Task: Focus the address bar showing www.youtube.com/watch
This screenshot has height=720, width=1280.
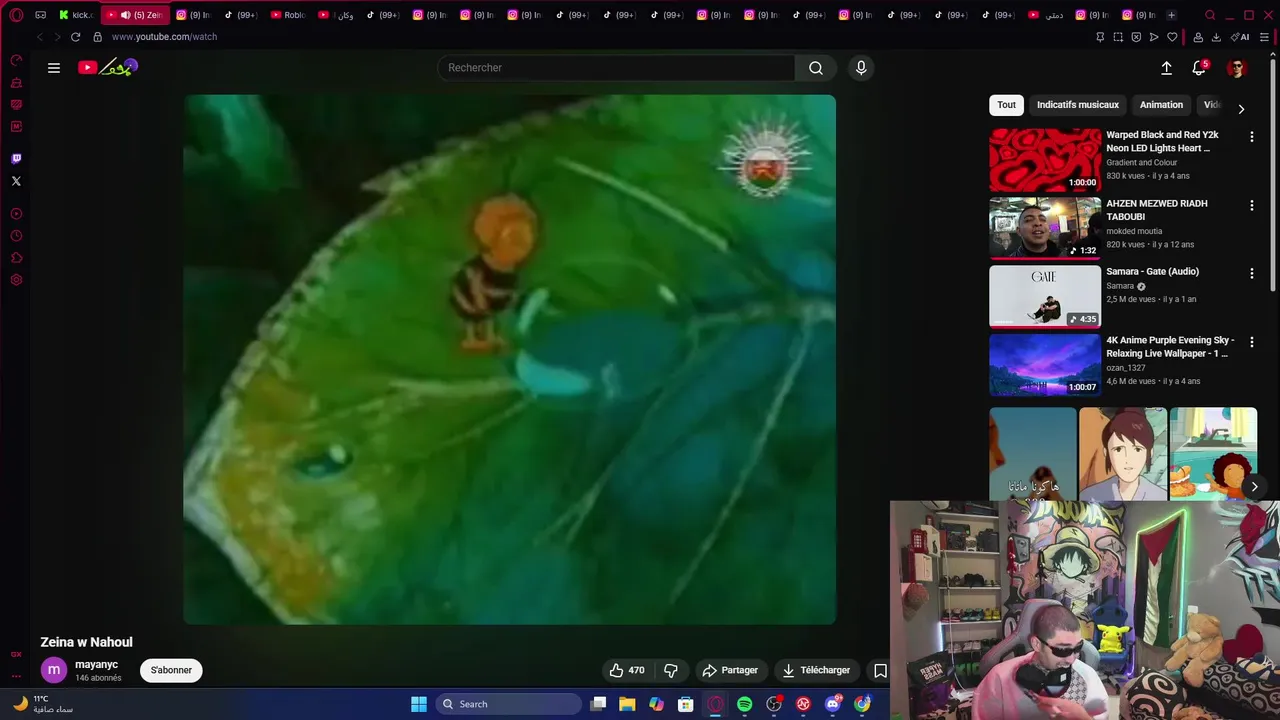Action: 164,37
